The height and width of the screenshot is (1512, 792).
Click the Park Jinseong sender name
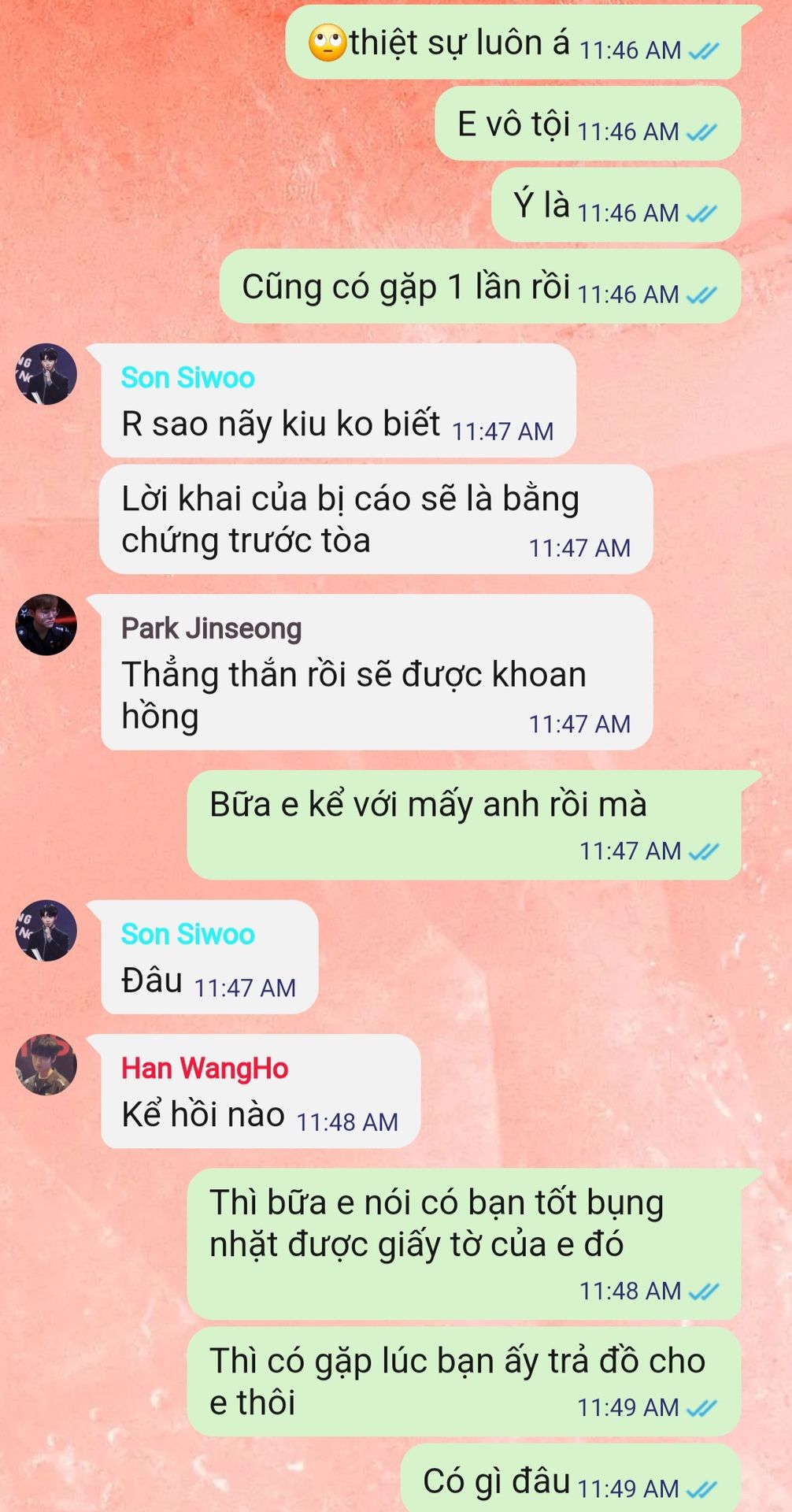(211, 628)
